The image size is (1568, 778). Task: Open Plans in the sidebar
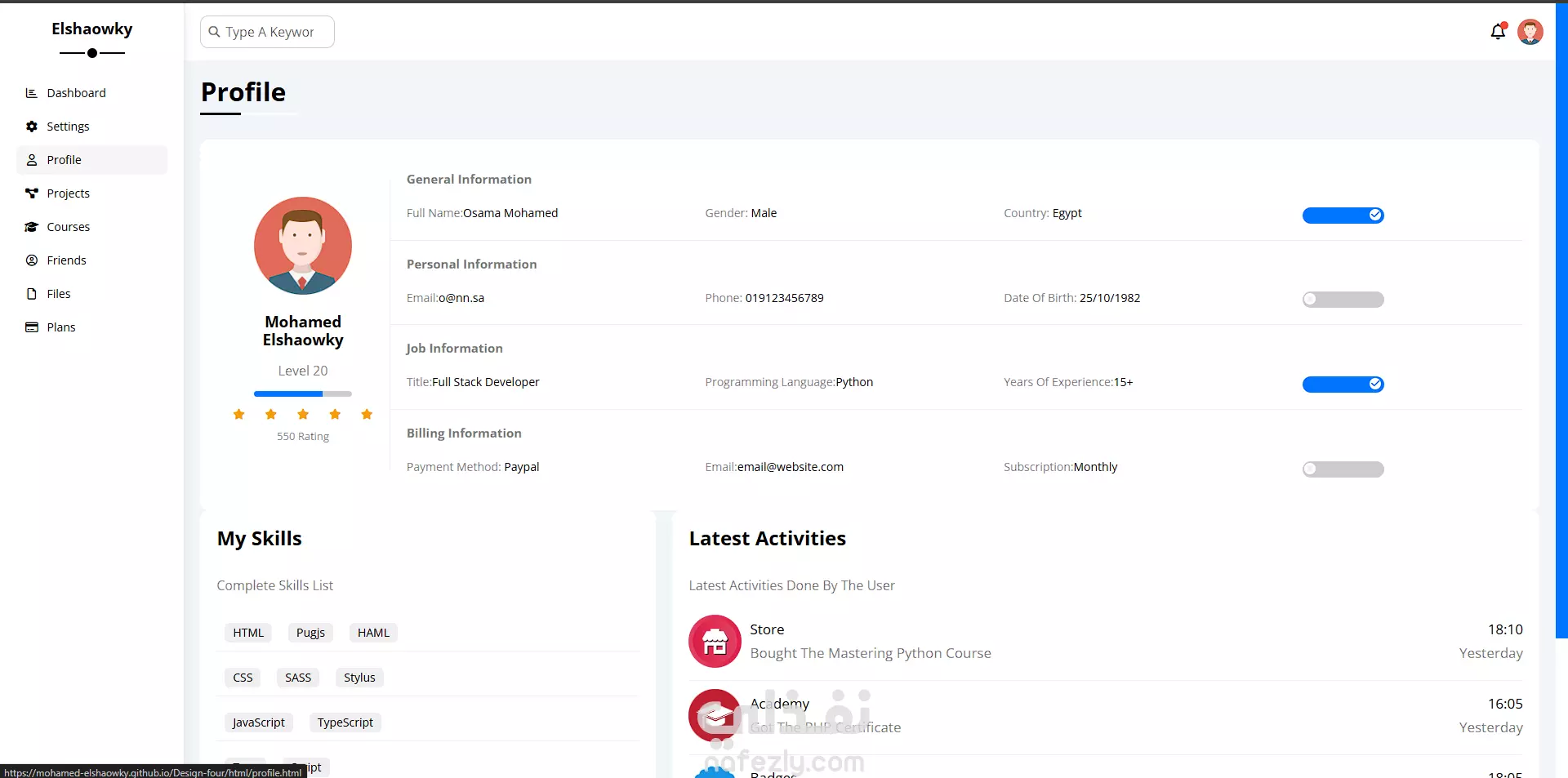[x=91, y=327]
